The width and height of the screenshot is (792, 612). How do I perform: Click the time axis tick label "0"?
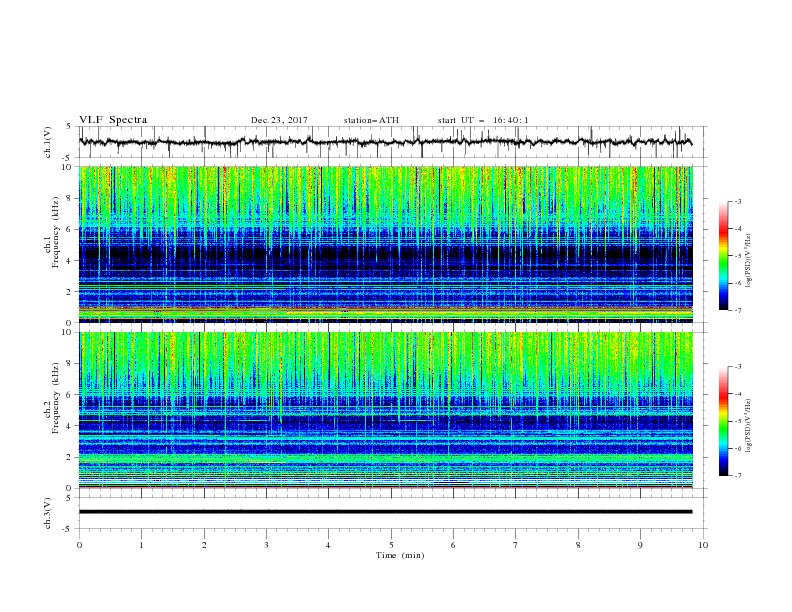coord(79,545)
